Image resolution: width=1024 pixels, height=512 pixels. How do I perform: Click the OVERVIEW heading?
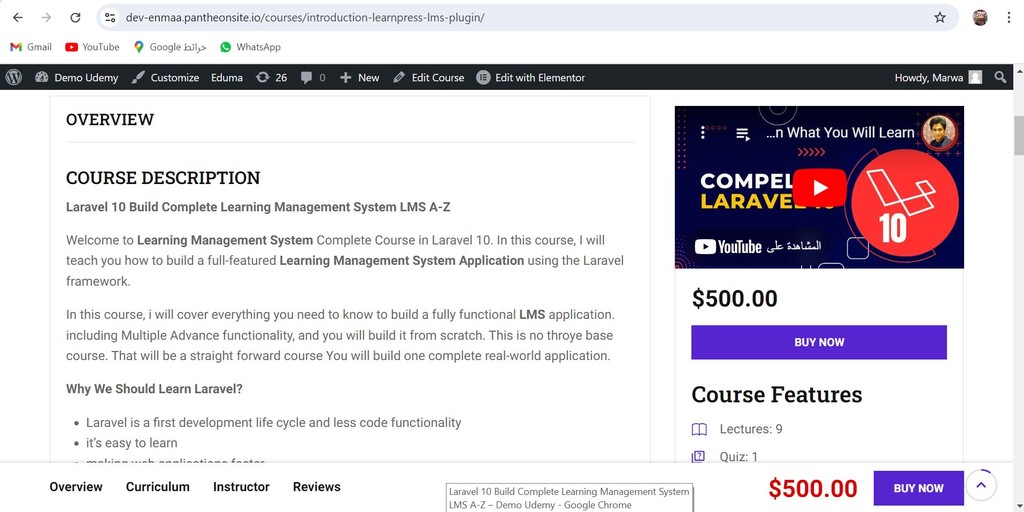110,120
